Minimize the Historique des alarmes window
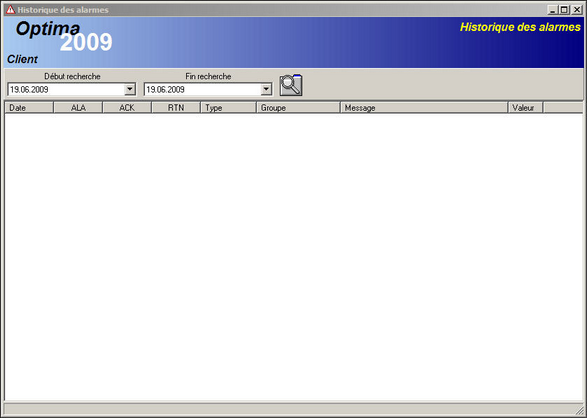Viewport: 587px width, 418px height. 553,10
